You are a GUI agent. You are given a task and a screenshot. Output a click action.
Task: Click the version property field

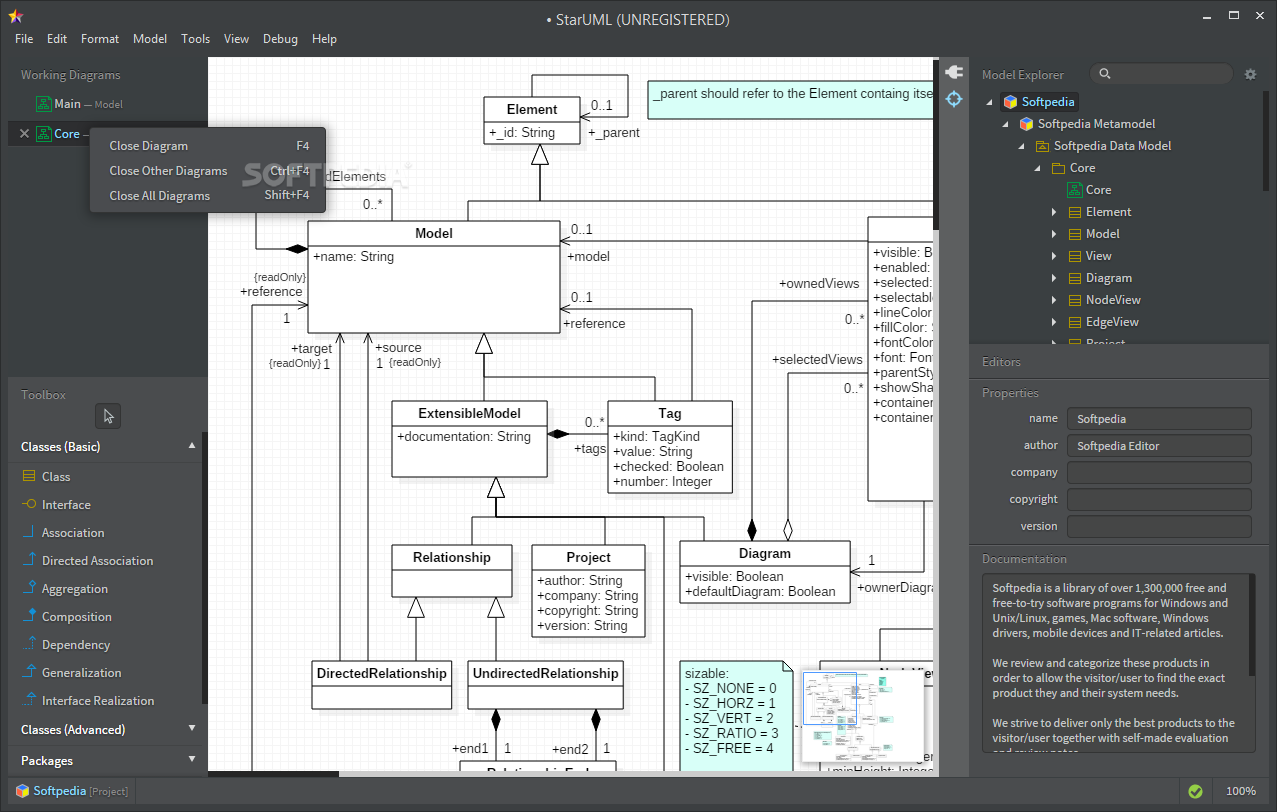(x=1159, y=526)
